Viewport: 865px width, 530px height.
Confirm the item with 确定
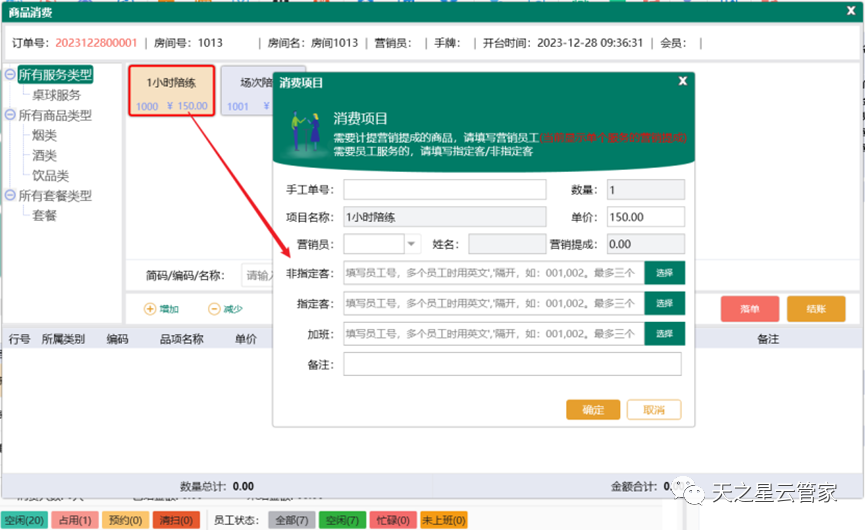click(593, 409)
